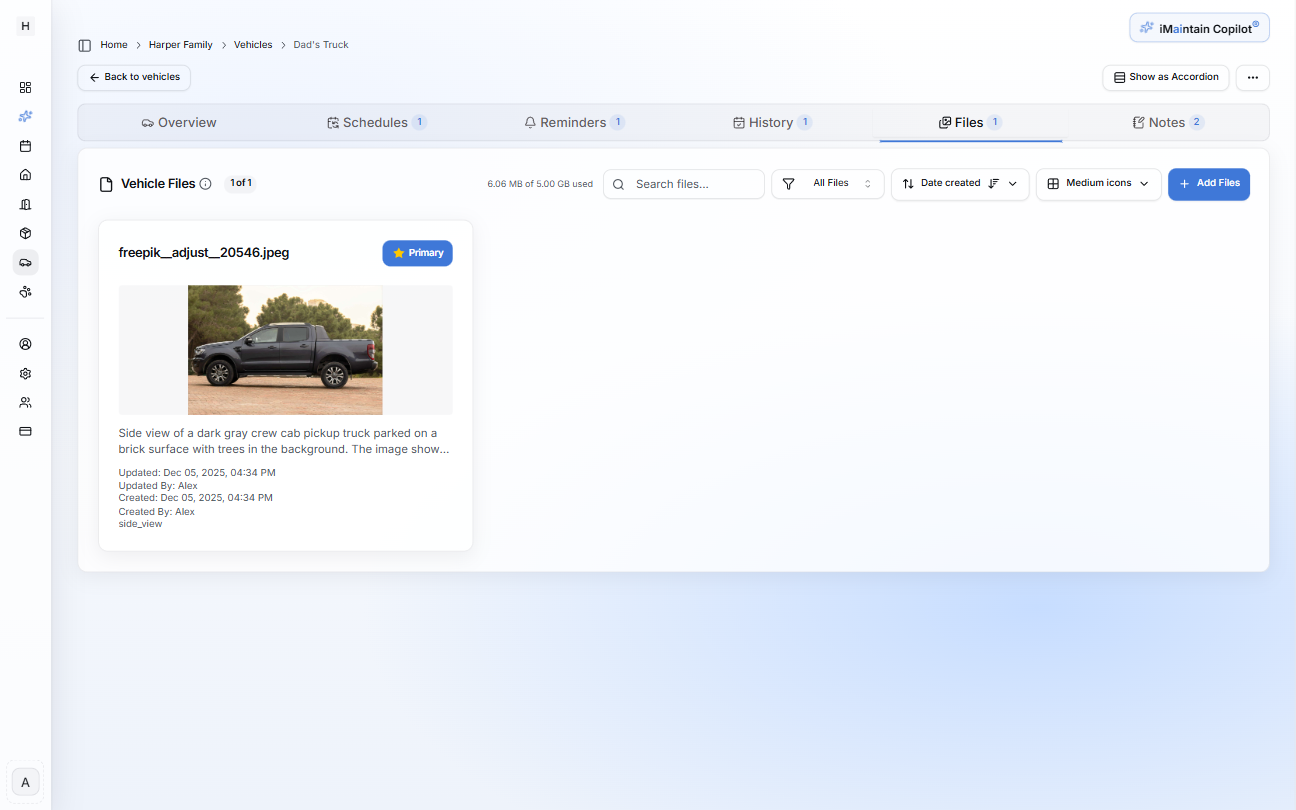
Task: Click the calendar icon in the left sidebar
Action: pos(25,146)
